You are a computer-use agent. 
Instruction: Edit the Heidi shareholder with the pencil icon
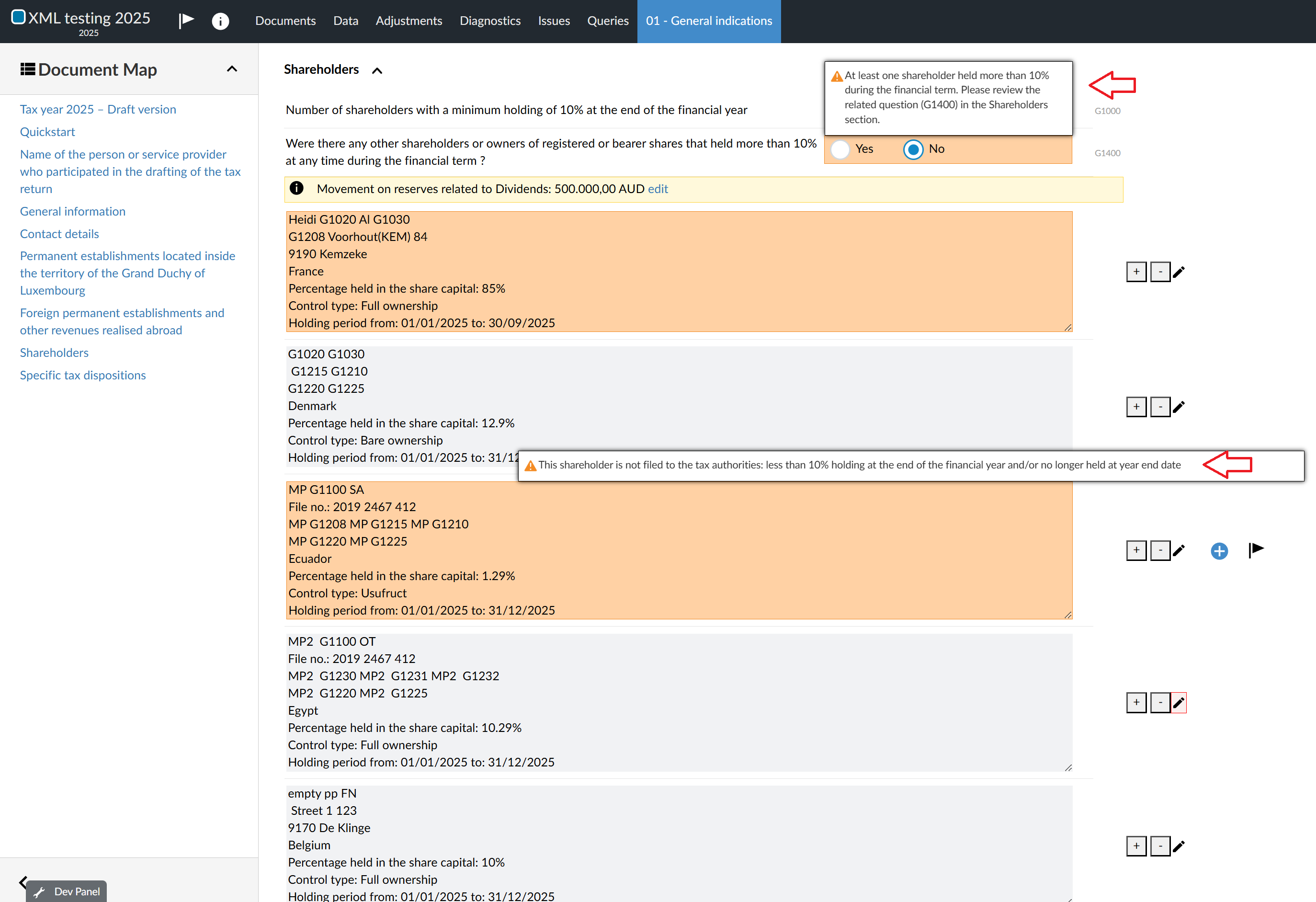(x=1179, y=272)
